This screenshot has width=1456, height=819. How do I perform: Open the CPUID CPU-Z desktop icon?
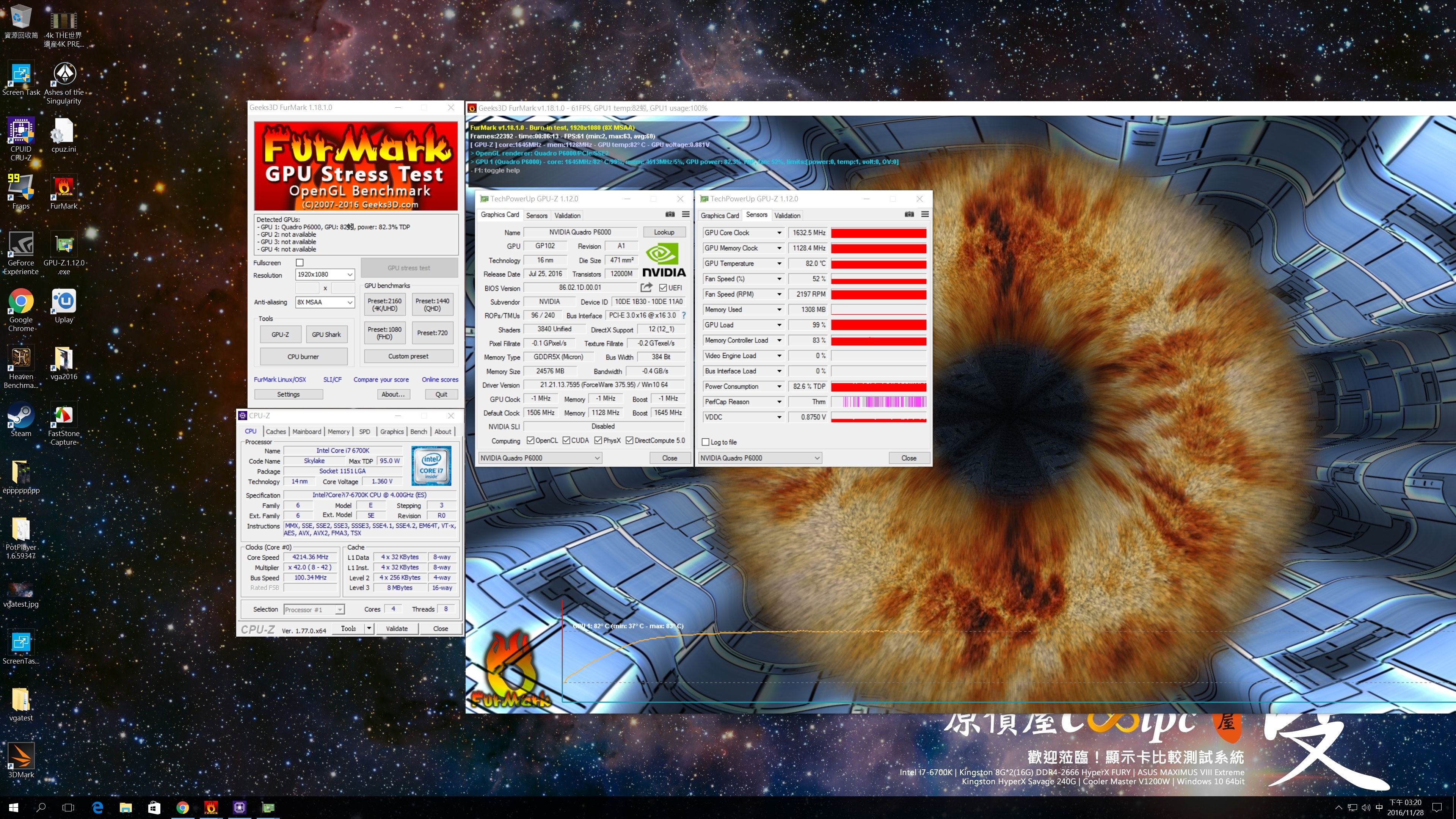click(21, 138)
